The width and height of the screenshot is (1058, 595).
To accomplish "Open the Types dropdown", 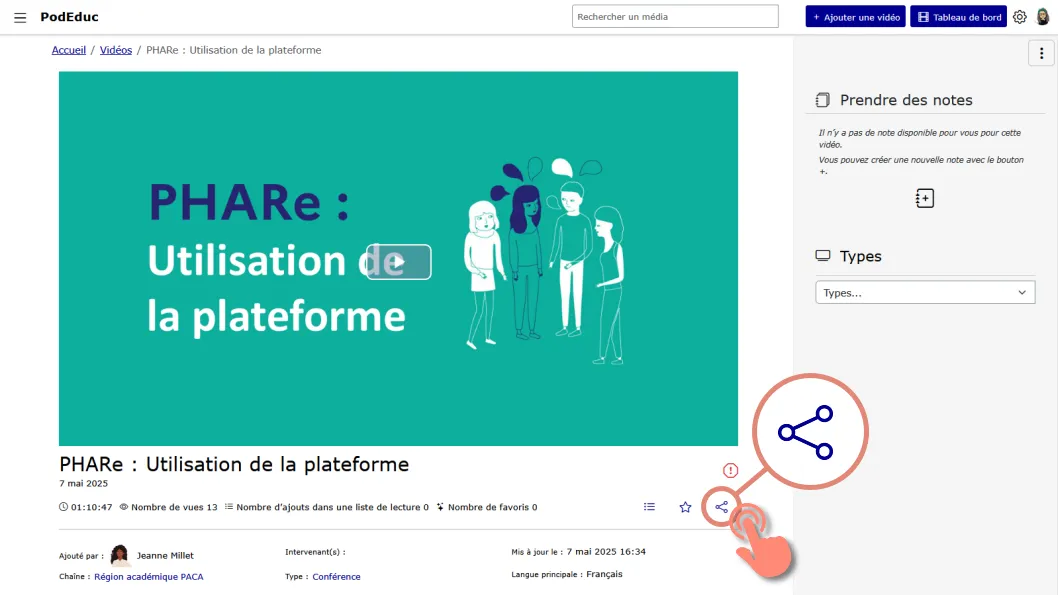I will pos(925,293).
